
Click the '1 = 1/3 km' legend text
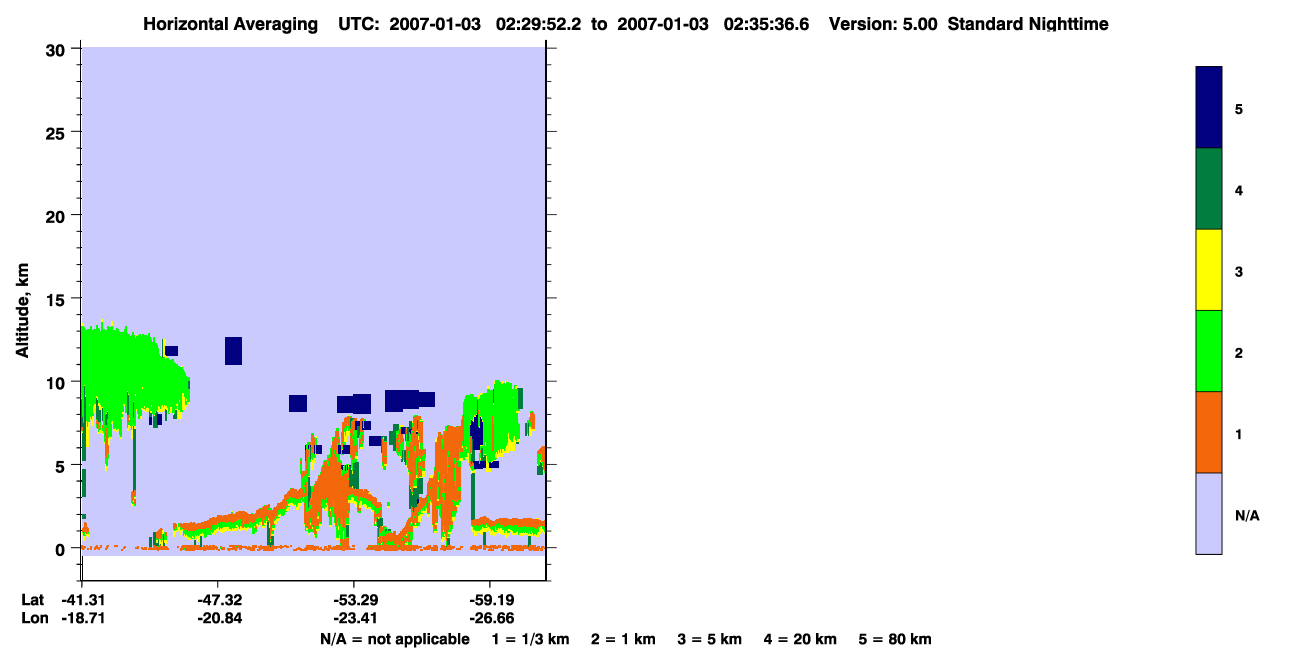click(530, 639)
